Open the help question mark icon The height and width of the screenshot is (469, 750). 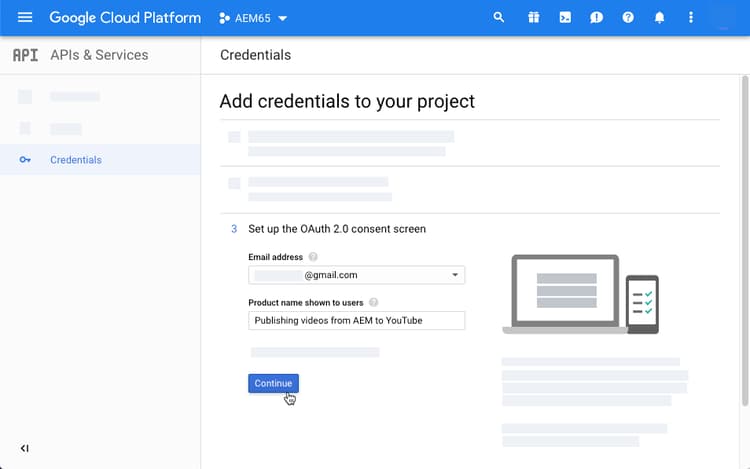click(x=628, y=18)
